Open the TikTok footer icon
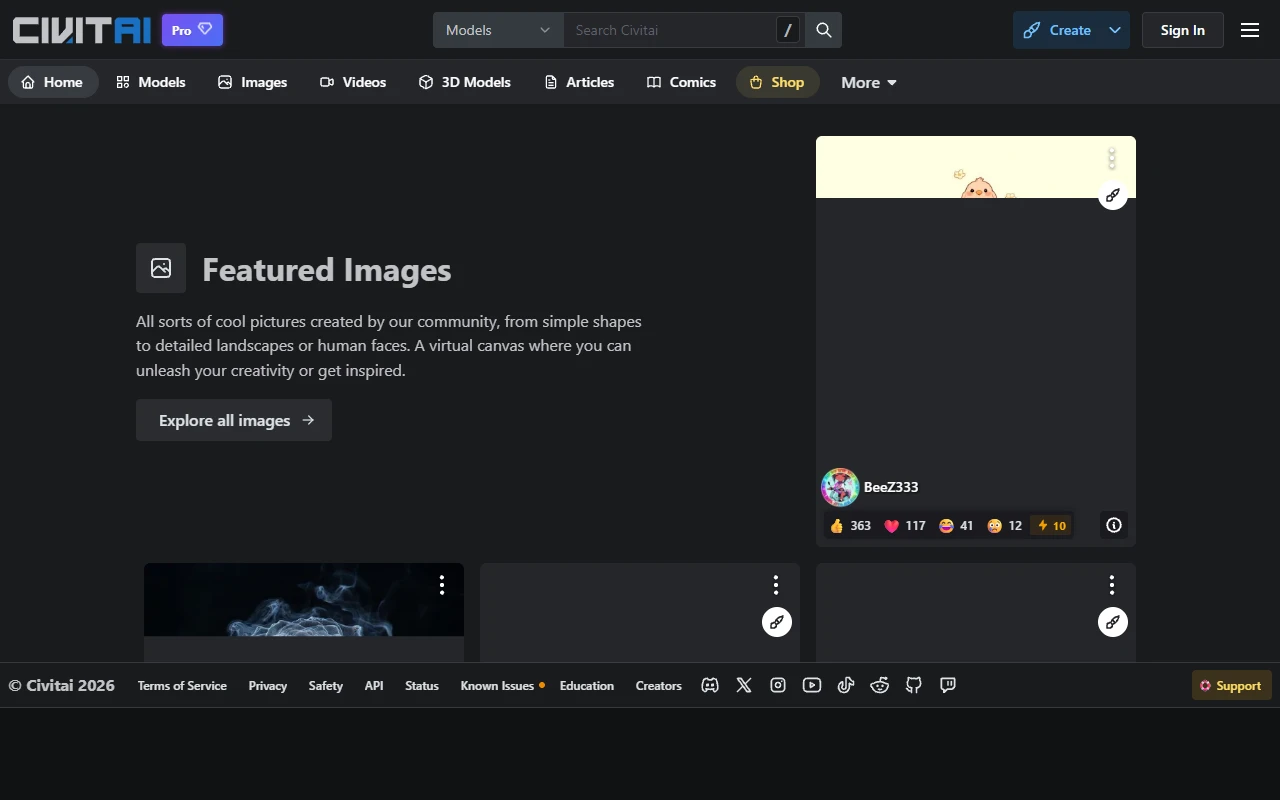Screen dimensions: 1280x800 pyautogui.click(x=846, y=685)
